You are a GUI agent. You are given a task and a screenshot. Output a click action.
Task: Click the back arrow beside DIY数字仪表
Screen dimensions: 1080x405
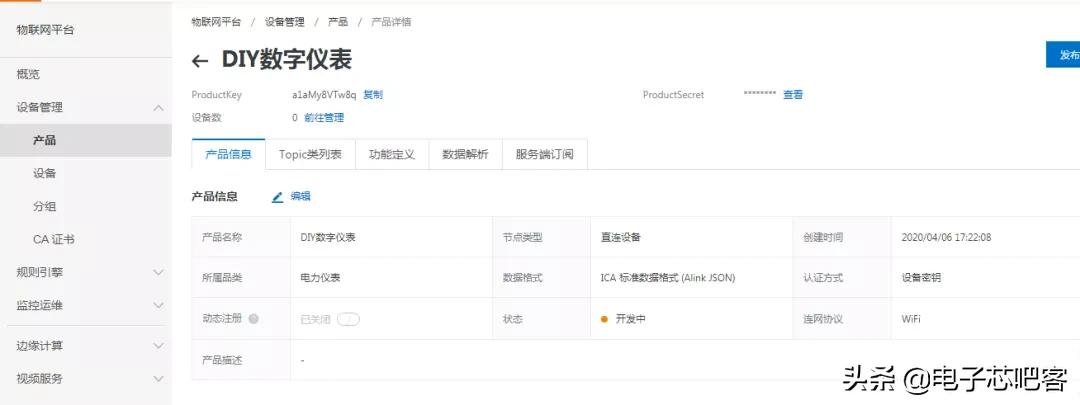click(x=200, y=61)
